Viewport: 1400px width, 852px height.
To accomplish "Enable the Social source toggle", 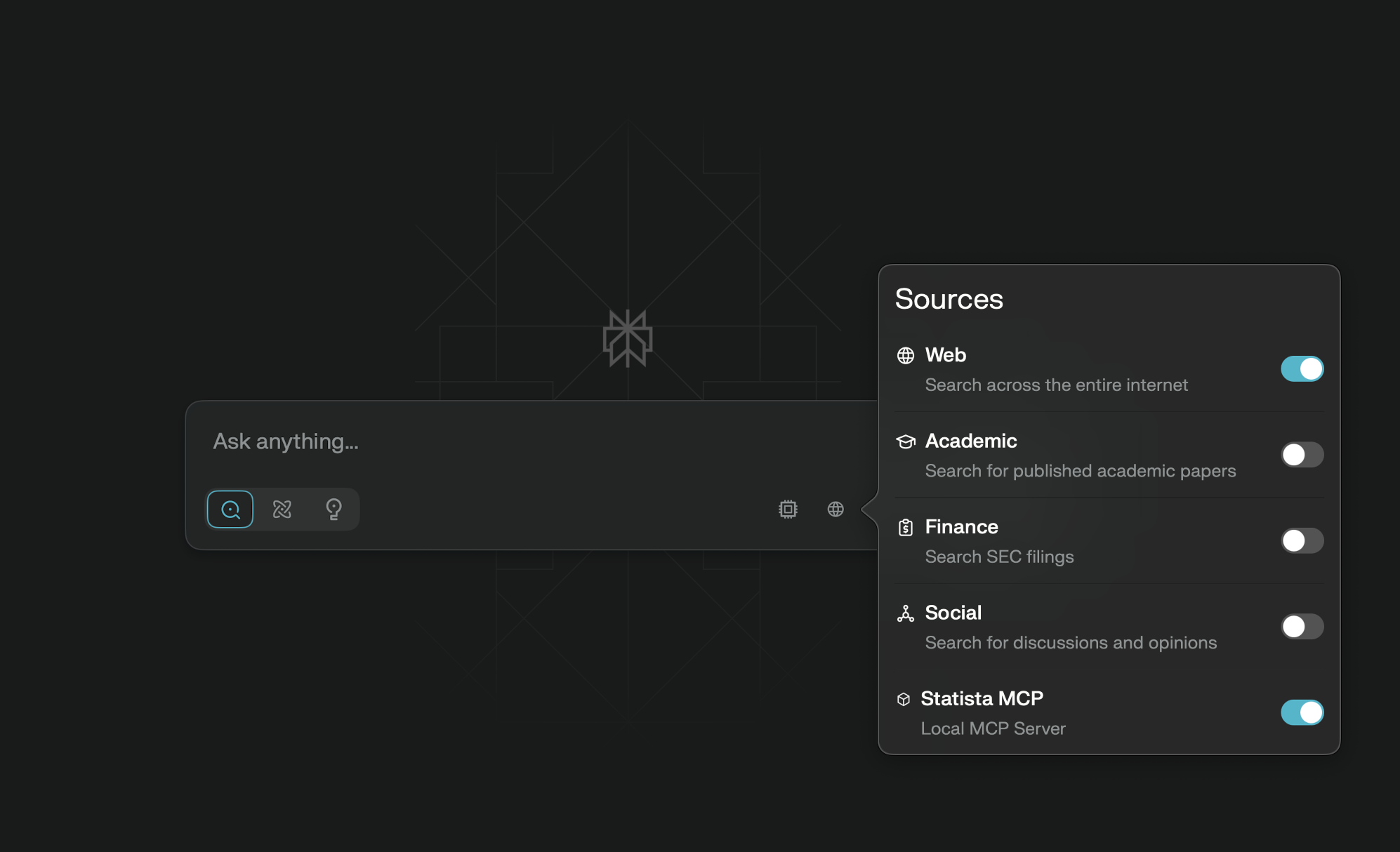I will coord(1302,627).
